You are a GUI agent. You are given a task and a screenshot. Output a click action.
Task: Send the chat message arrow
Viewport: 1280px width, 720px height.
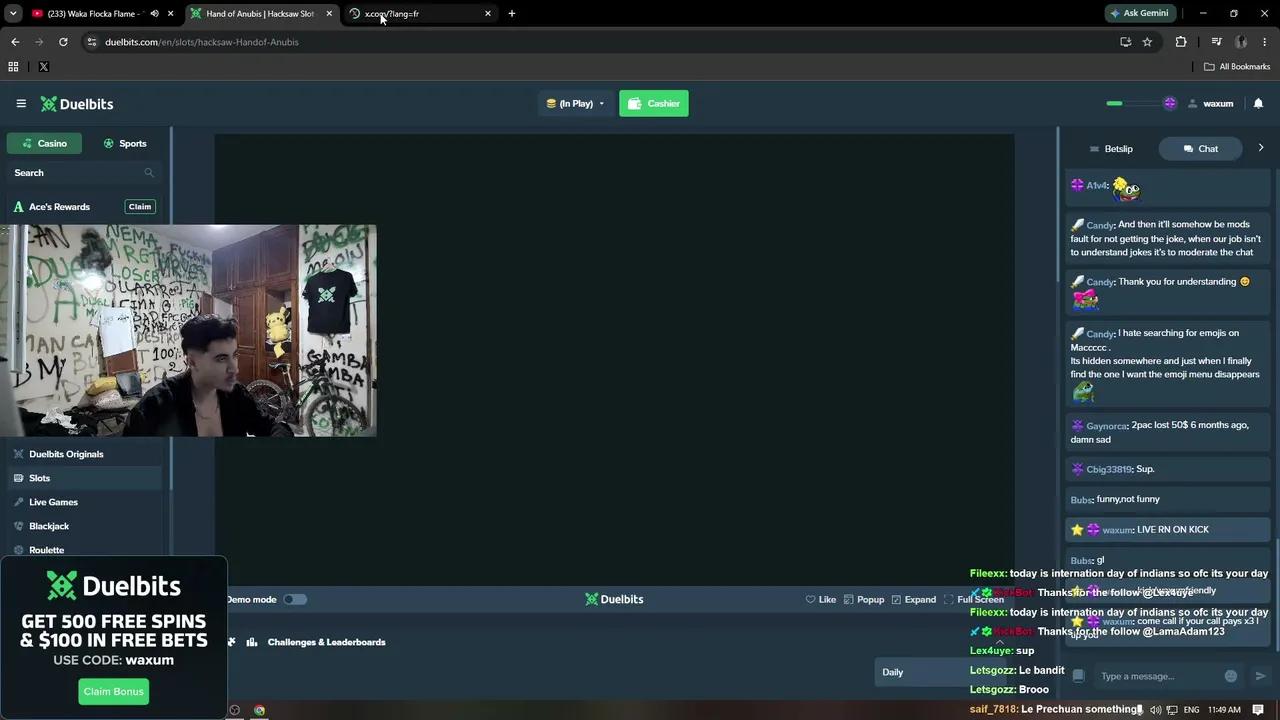pyautogui.click(x=1260, y=676)
